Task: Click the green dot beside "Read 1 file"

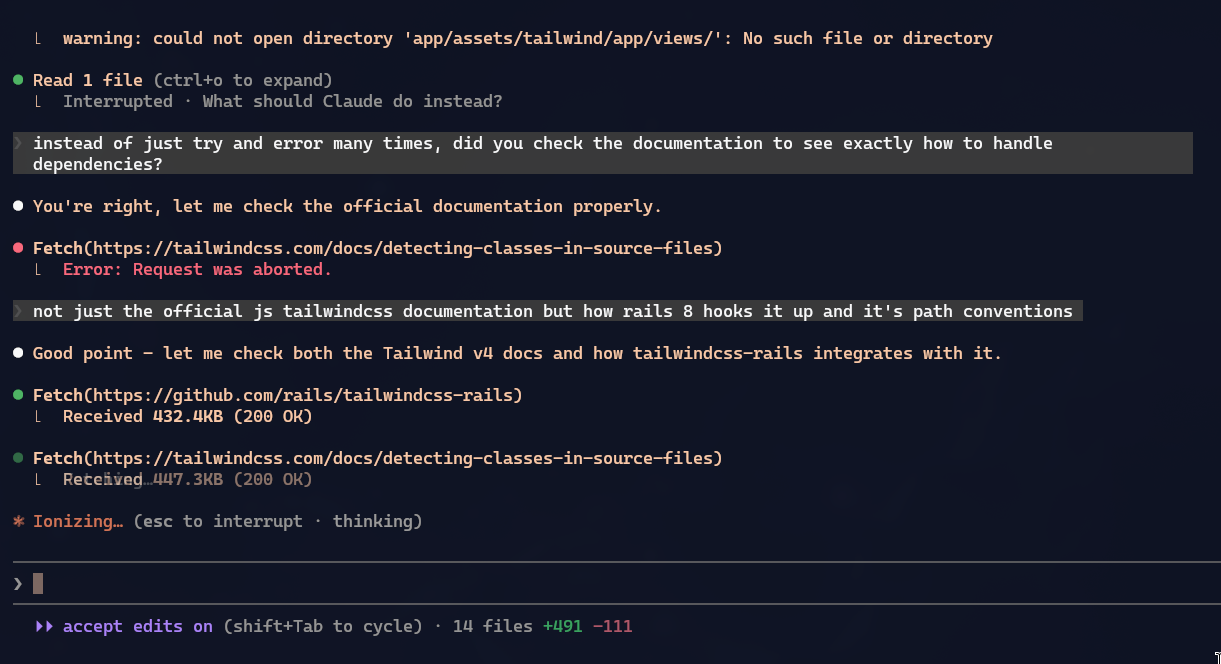Action: 18,80
